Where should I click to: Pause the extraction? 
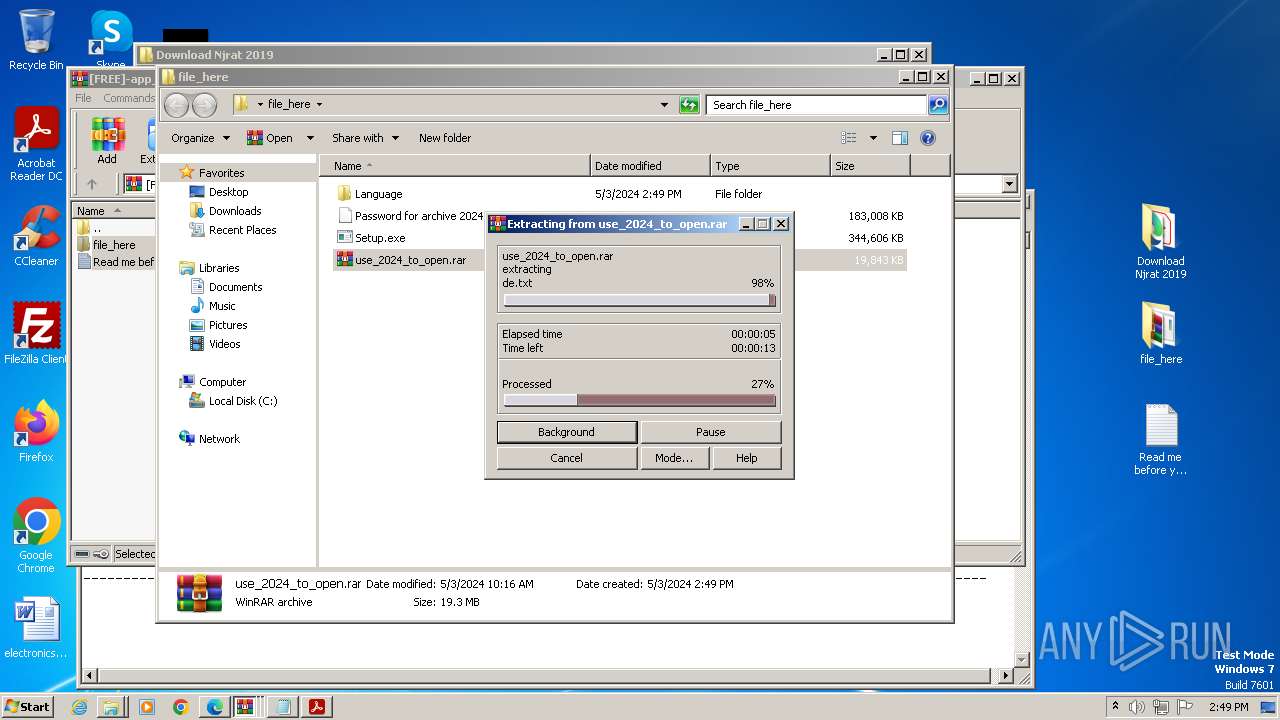[x=710, y=432]
